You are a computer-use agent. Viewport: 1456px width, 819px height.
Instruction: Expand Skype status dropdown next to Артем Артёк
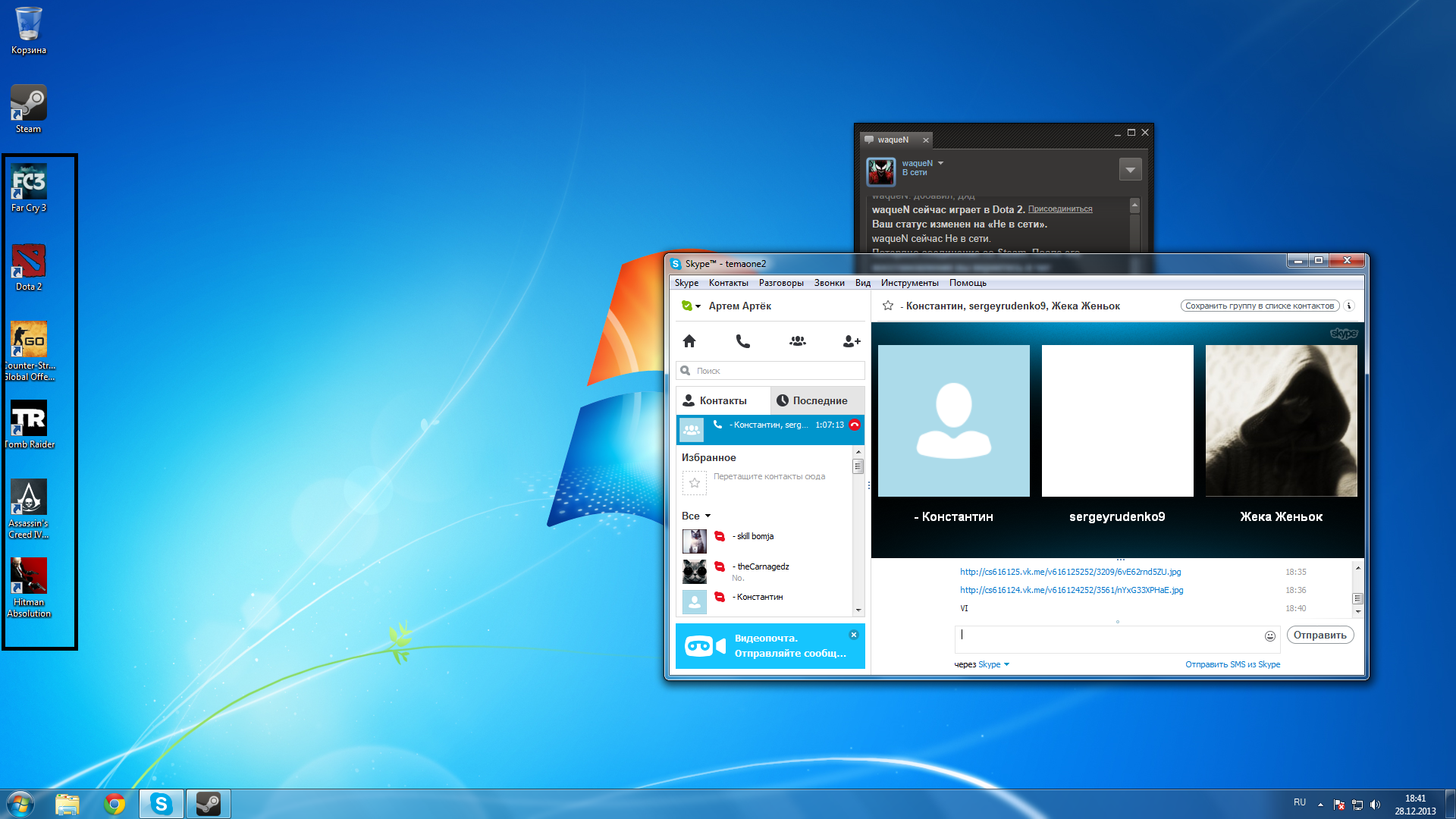[x=698, y=306]
